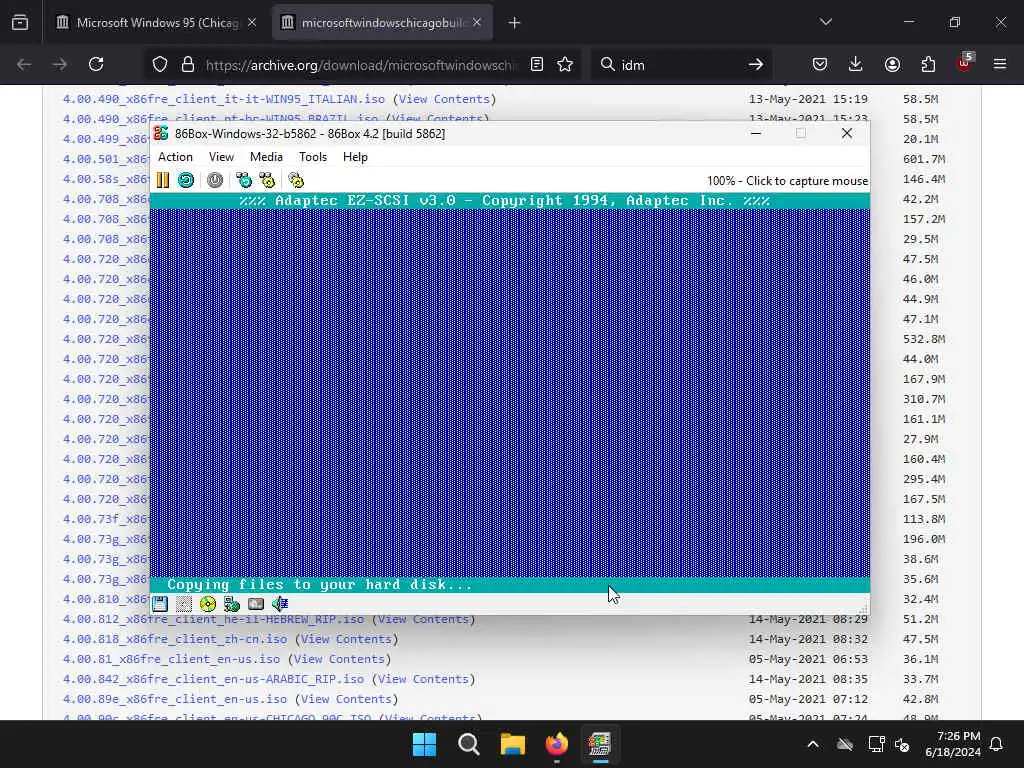Open File Explorer from the taskbar
Screen dimensions: 1024x768
[x=513, y=744]
